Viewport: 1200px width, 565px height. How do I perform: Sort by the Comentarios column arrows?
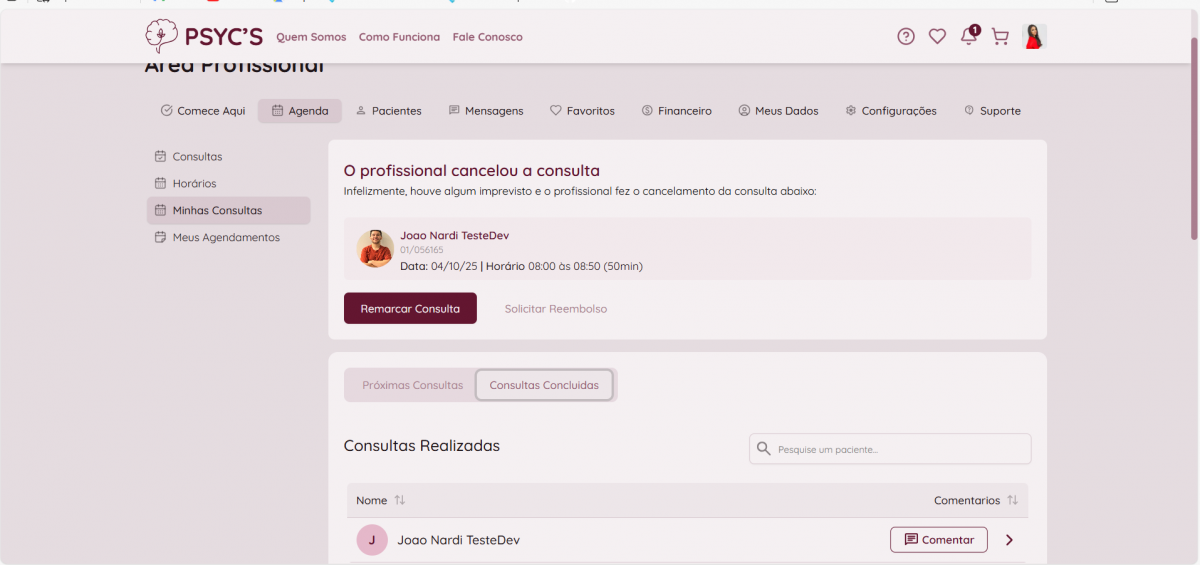(1012, 500)
